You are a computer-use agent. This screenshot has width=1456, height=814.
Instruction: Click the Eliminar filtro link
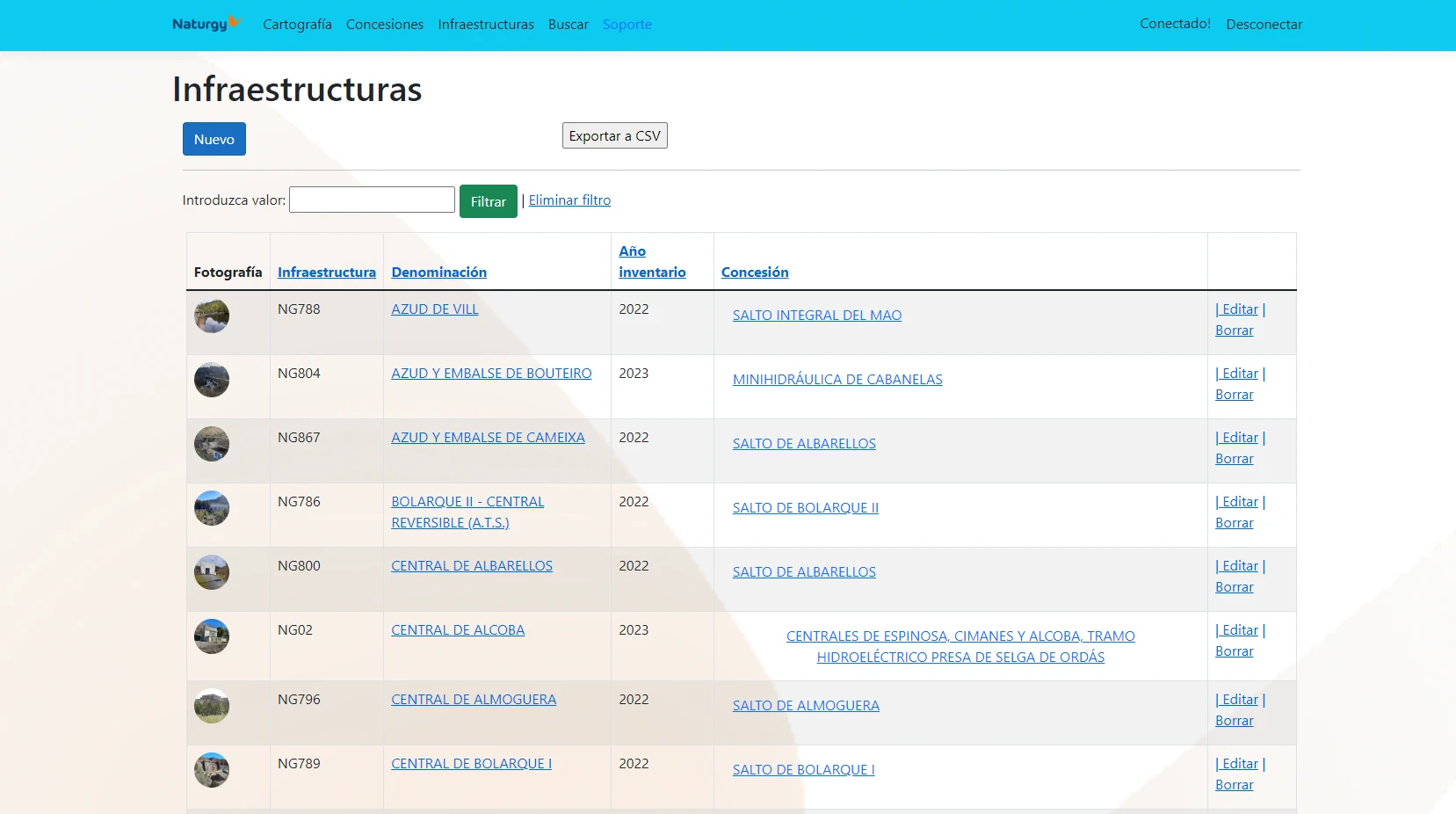point(569,200)
